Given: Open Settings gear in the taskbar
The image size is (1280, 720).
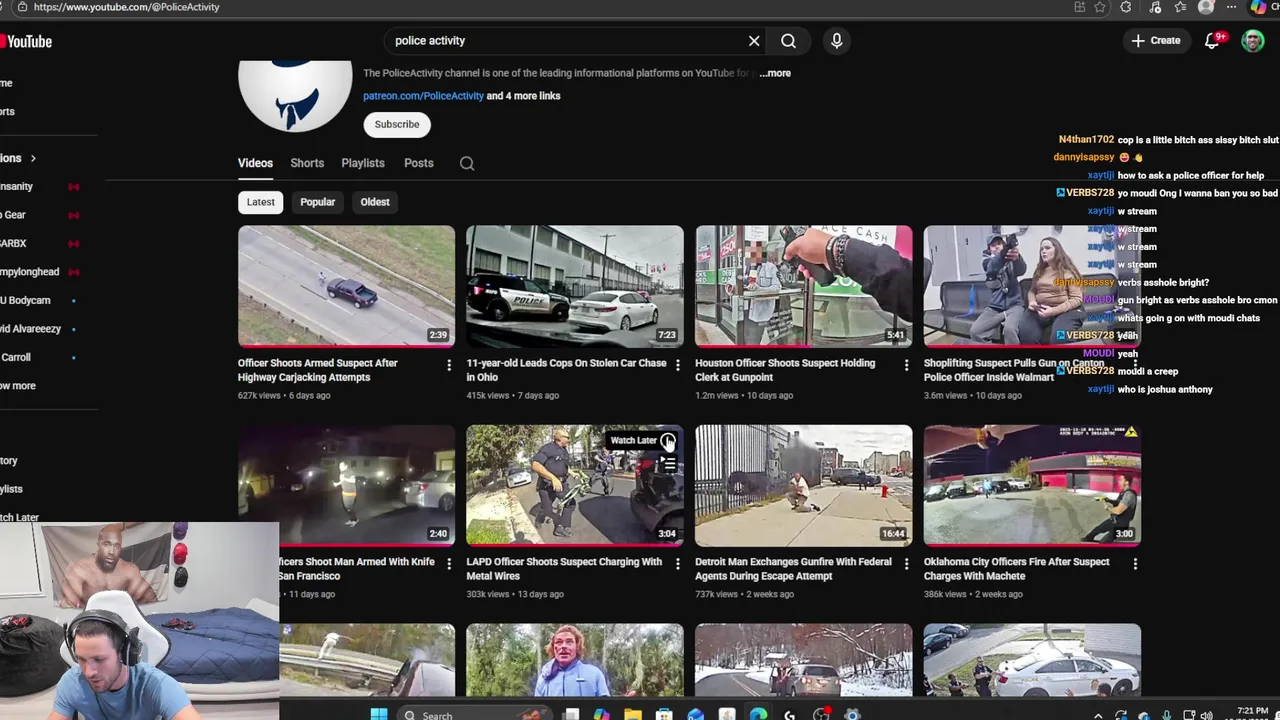Looking at the screenshot, I should pos(852,714).
